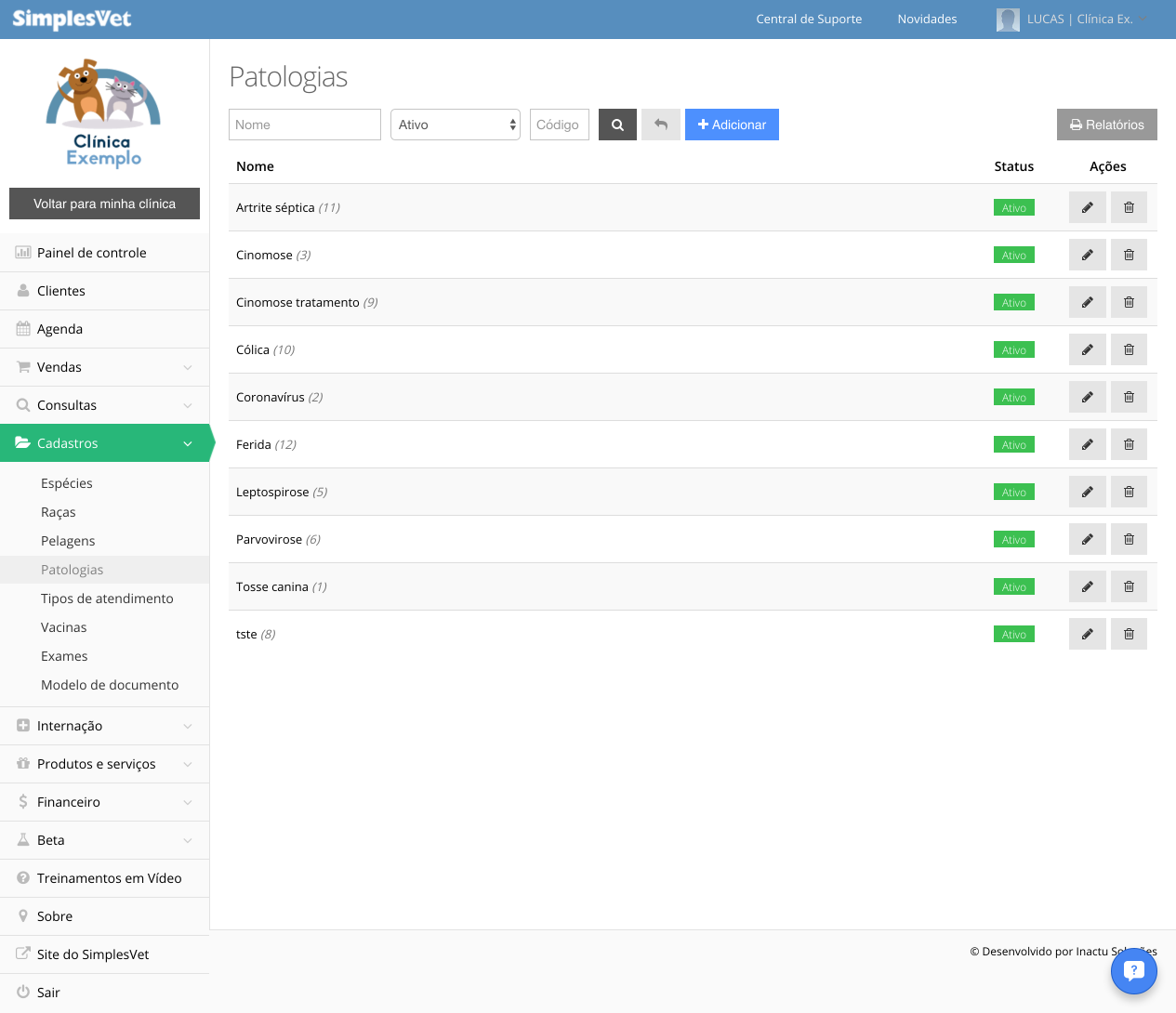
Task: Open the help chat bubble icon
Action: point(1134,970)
